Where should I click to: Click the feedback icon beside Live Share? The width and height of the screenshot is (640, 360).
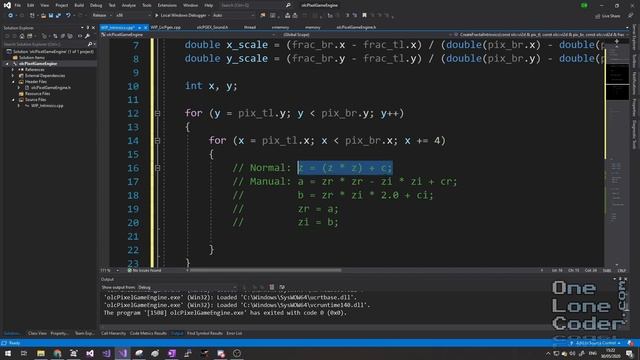coord(631,16)
